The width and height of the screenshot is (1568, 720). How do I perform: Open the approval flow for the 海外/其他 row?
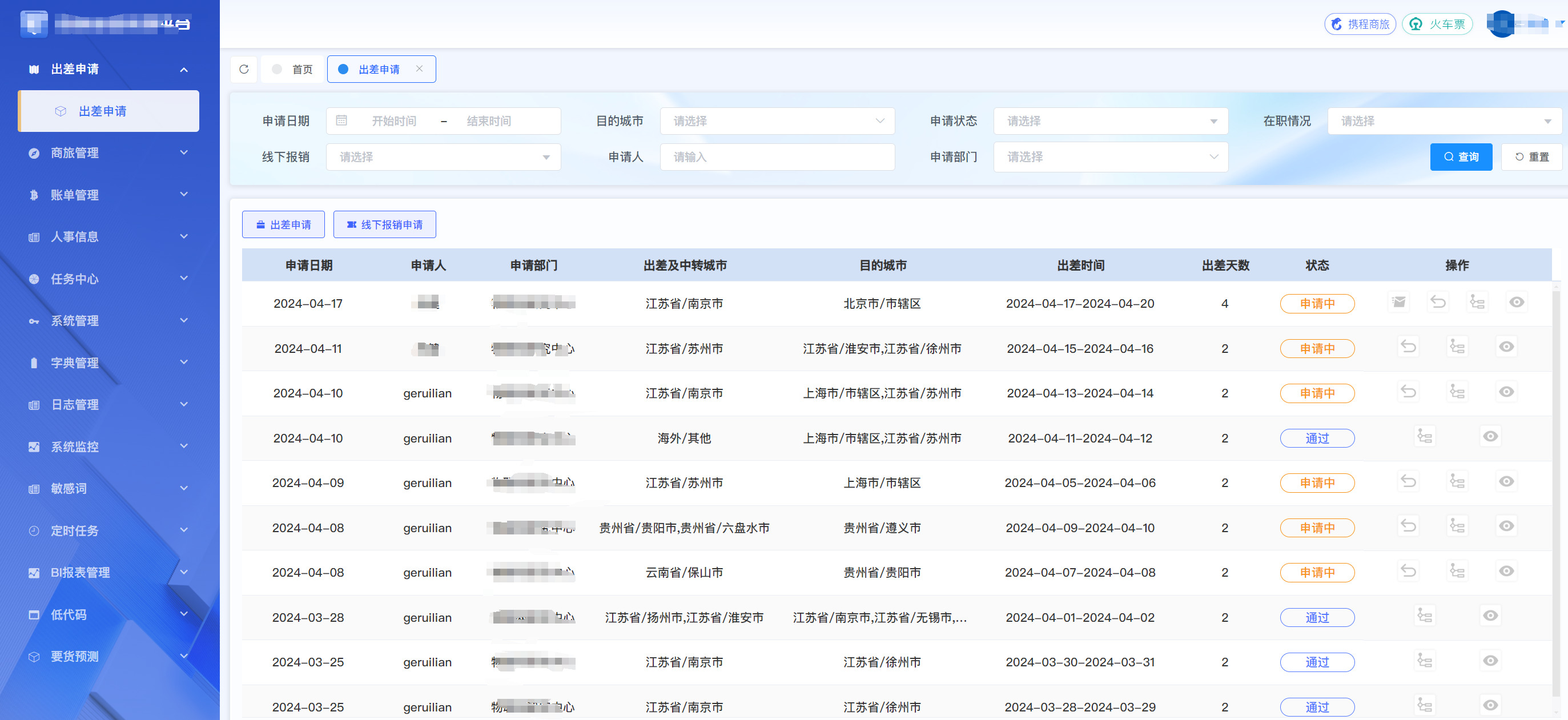click(x=1425, y=436)
